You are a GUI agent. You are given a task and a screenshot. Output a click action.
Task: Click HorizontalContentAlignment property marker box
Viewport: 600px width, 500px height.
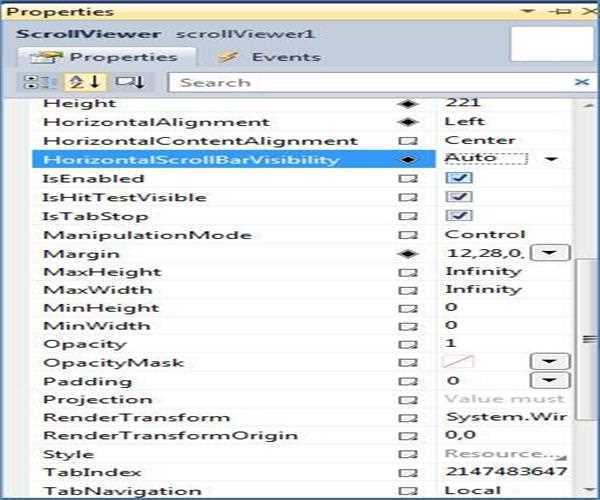point(408,141)
